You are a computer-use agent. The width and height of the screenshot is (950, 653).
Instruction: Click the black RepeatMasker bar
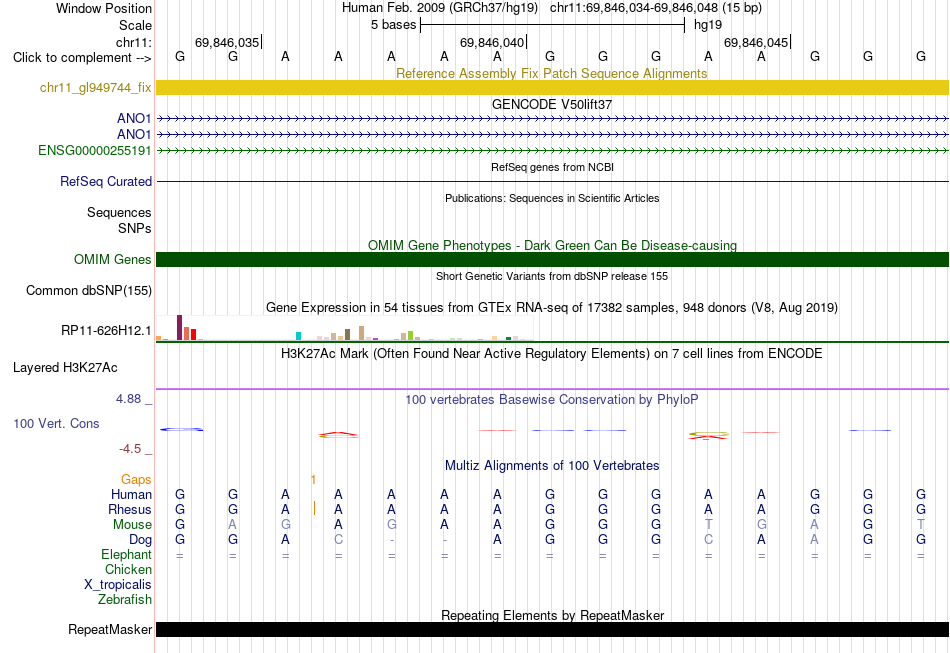click(552, 629)
